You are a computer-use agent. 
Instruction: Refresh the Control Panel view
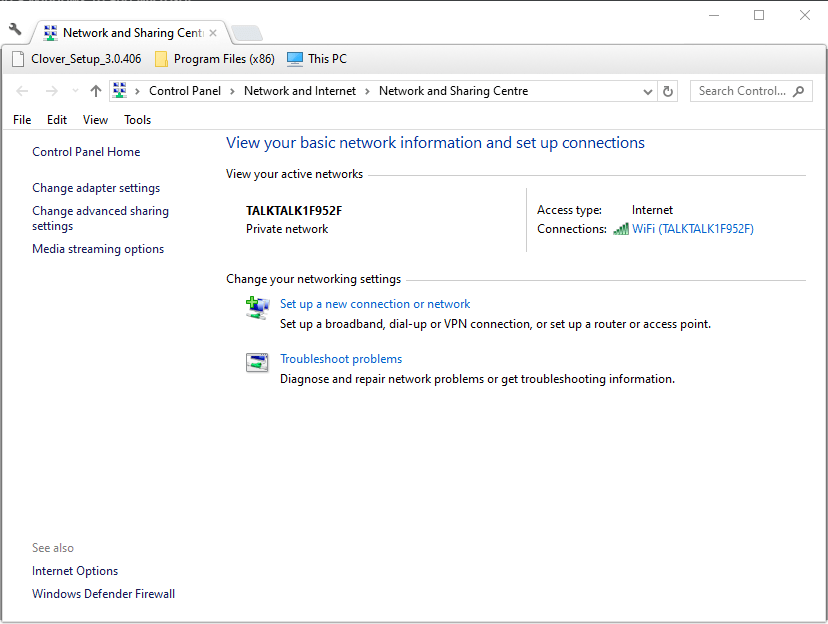click(667, 91)
